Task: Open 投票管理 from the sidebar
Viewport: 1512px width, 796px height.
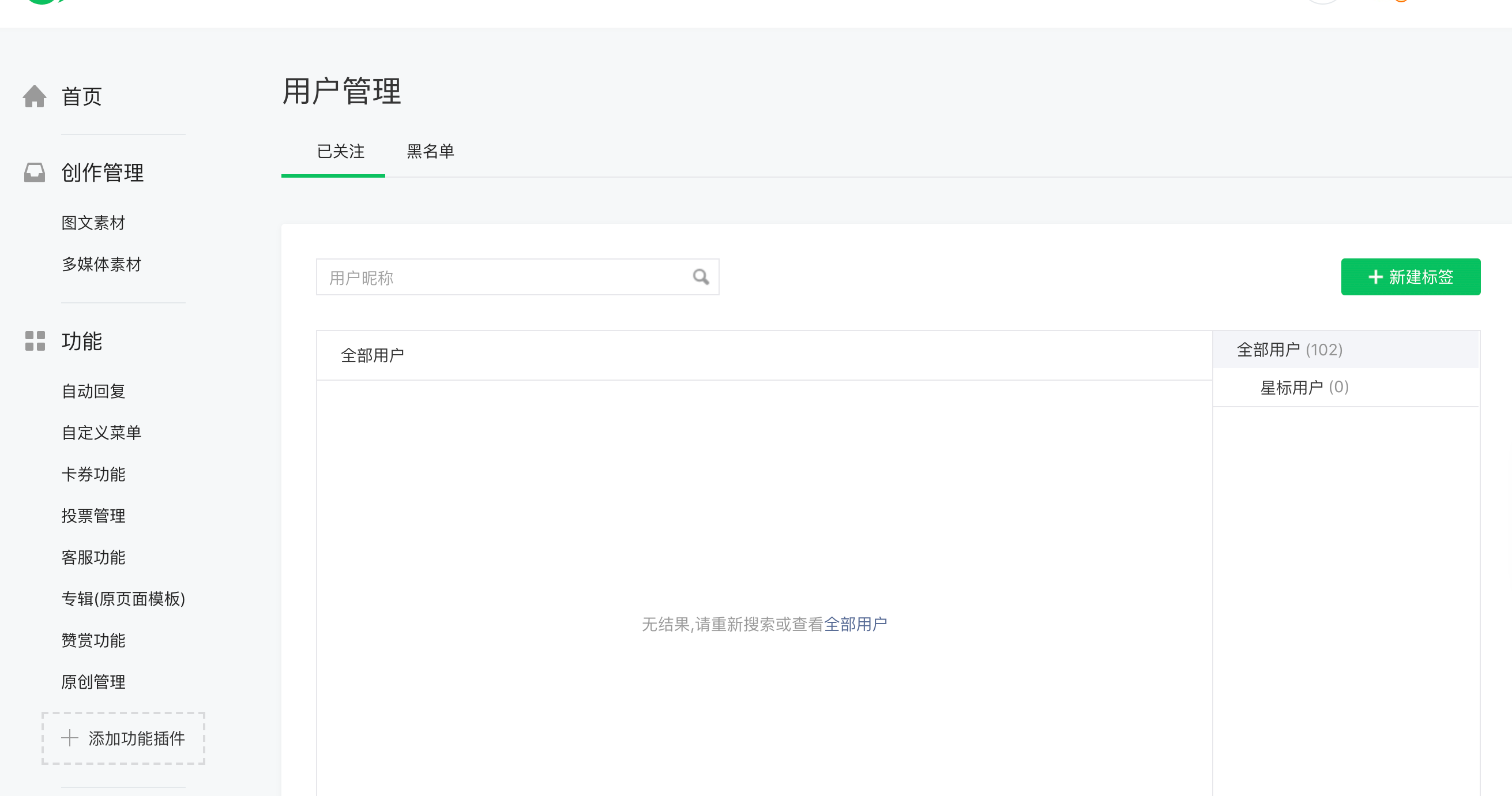Action: (x=93, y=516)
